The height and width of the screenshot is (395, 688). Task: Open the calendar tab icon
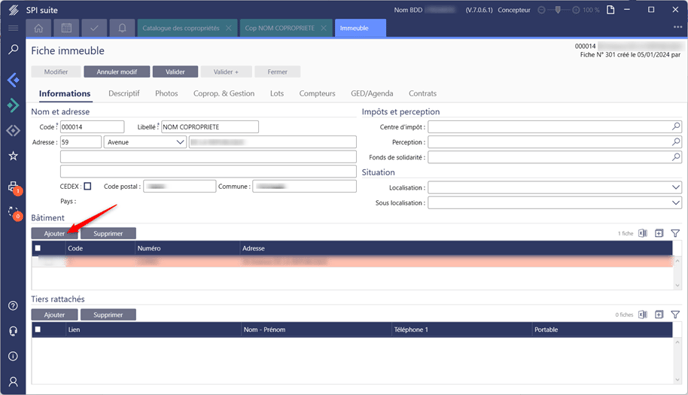(66, 28)
